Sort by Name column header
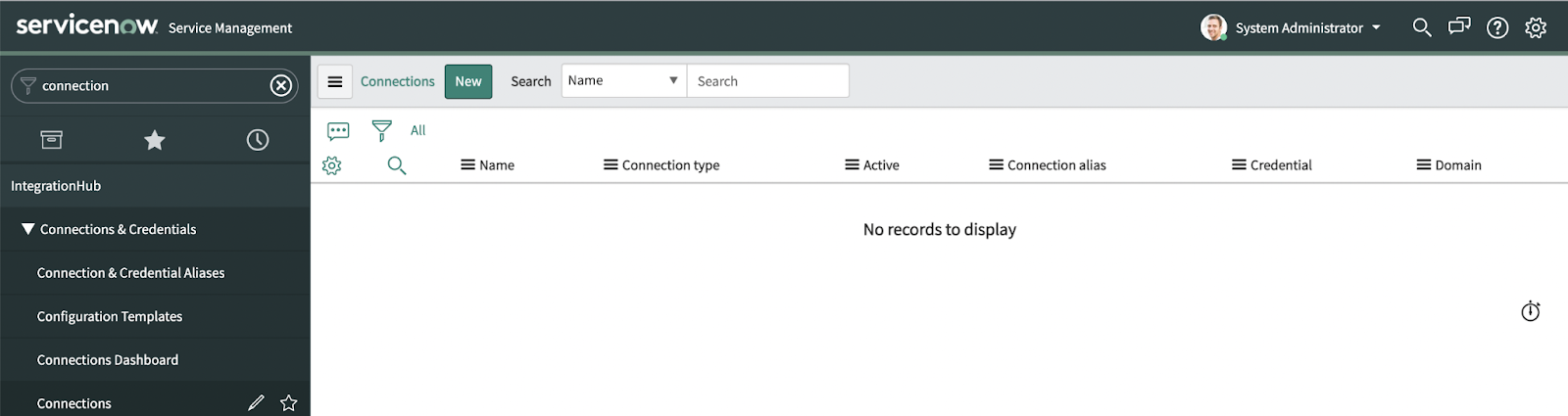Viewport: 1568px width, 416px height. [497, 165]
